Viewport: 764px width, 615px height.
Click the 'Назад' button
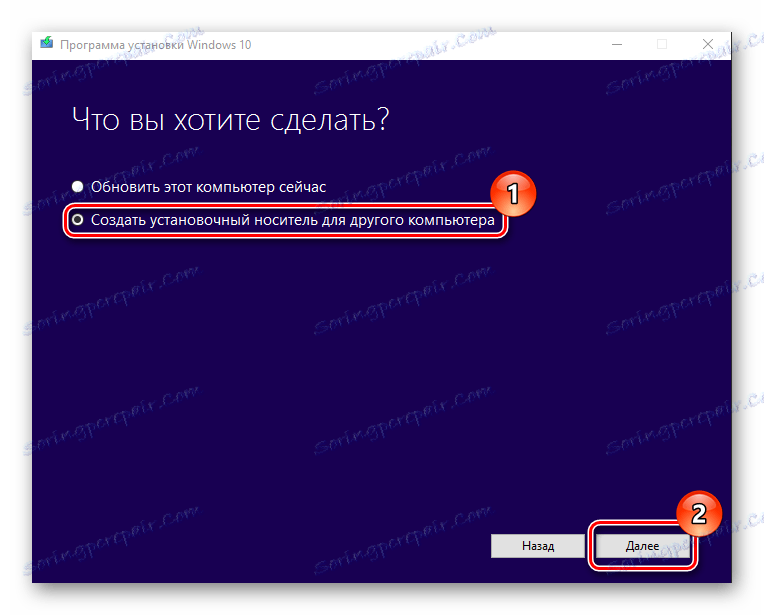[x=538, y=546]
